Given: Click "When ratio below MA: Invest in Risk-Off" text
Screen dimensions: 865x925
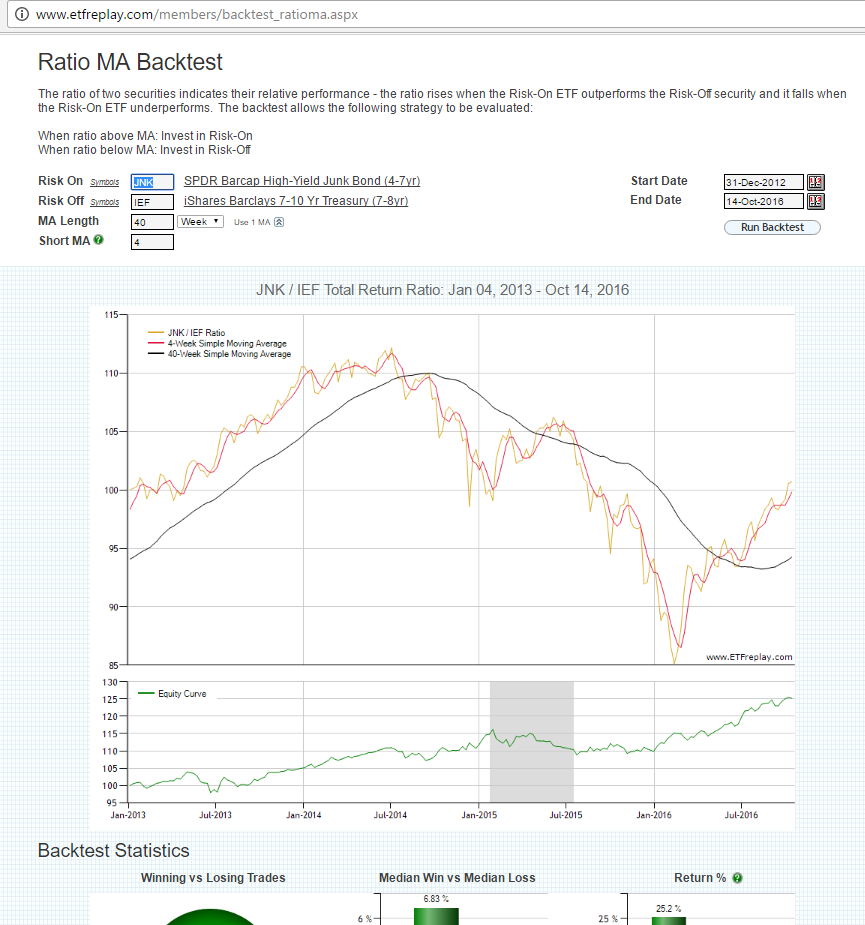Looking at the screenshot, I should 145,150.
